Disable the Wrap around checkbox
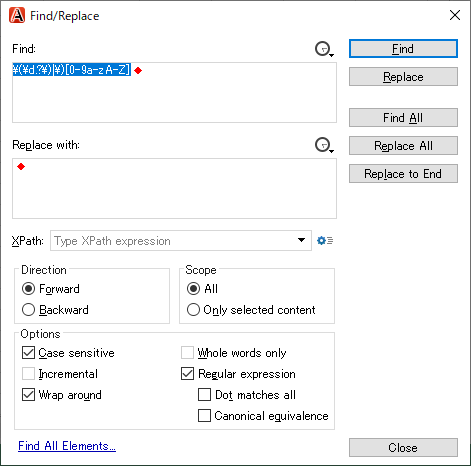 click(x=28, y=395)
